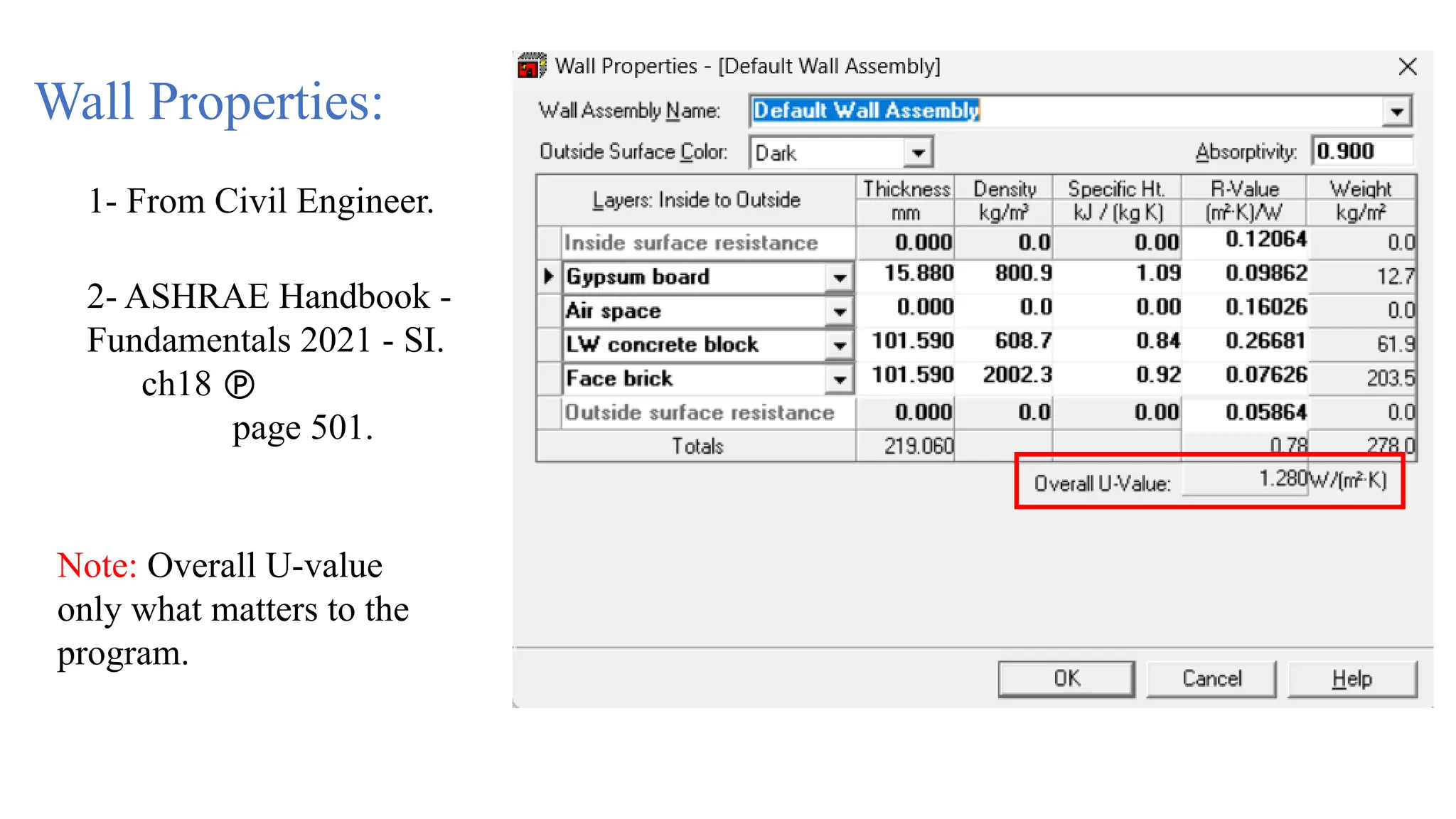Click the Absorptivity value field
The image size is (1456, 819).
1361,151
